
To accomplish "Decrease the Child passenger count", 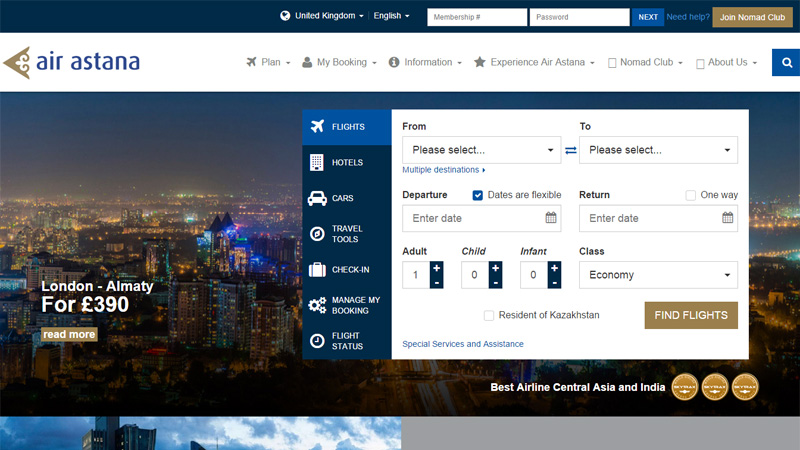I will [x=495, y=282].
